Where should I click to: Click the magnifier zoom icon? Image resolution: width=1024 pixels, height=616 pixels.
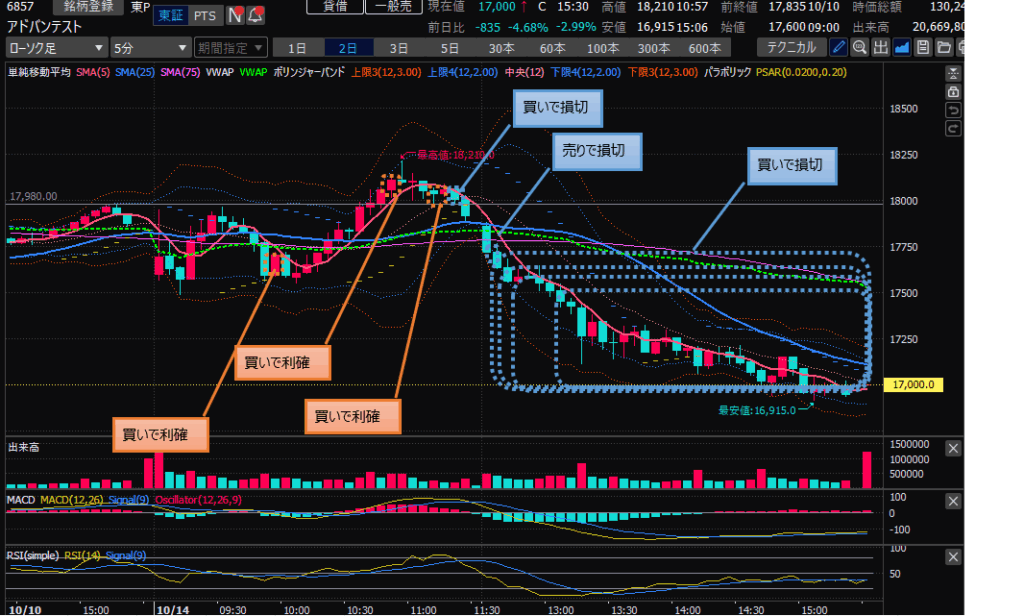pos(860,47)
